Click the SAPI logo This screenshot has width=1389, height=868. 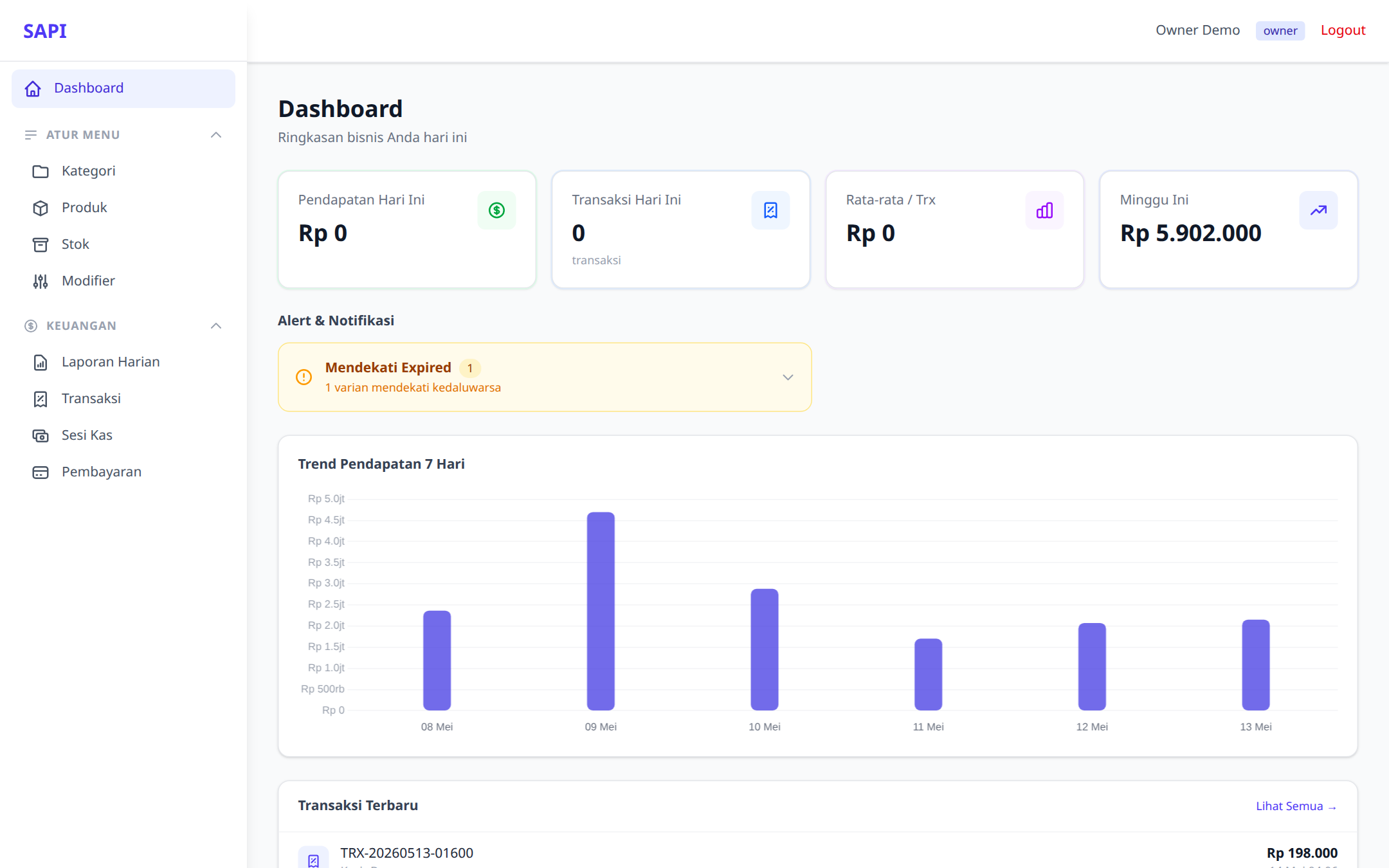(45, 31)
